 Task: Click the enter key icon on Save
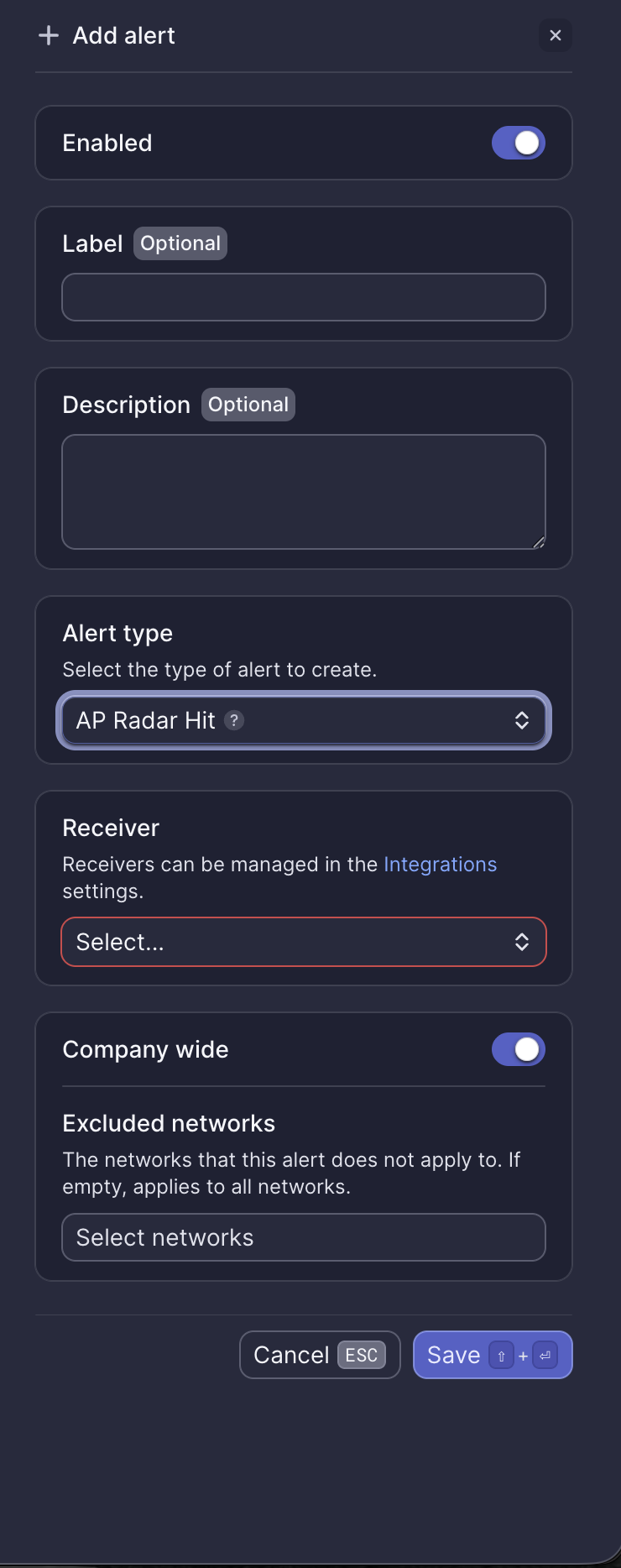pos(545,1356)
